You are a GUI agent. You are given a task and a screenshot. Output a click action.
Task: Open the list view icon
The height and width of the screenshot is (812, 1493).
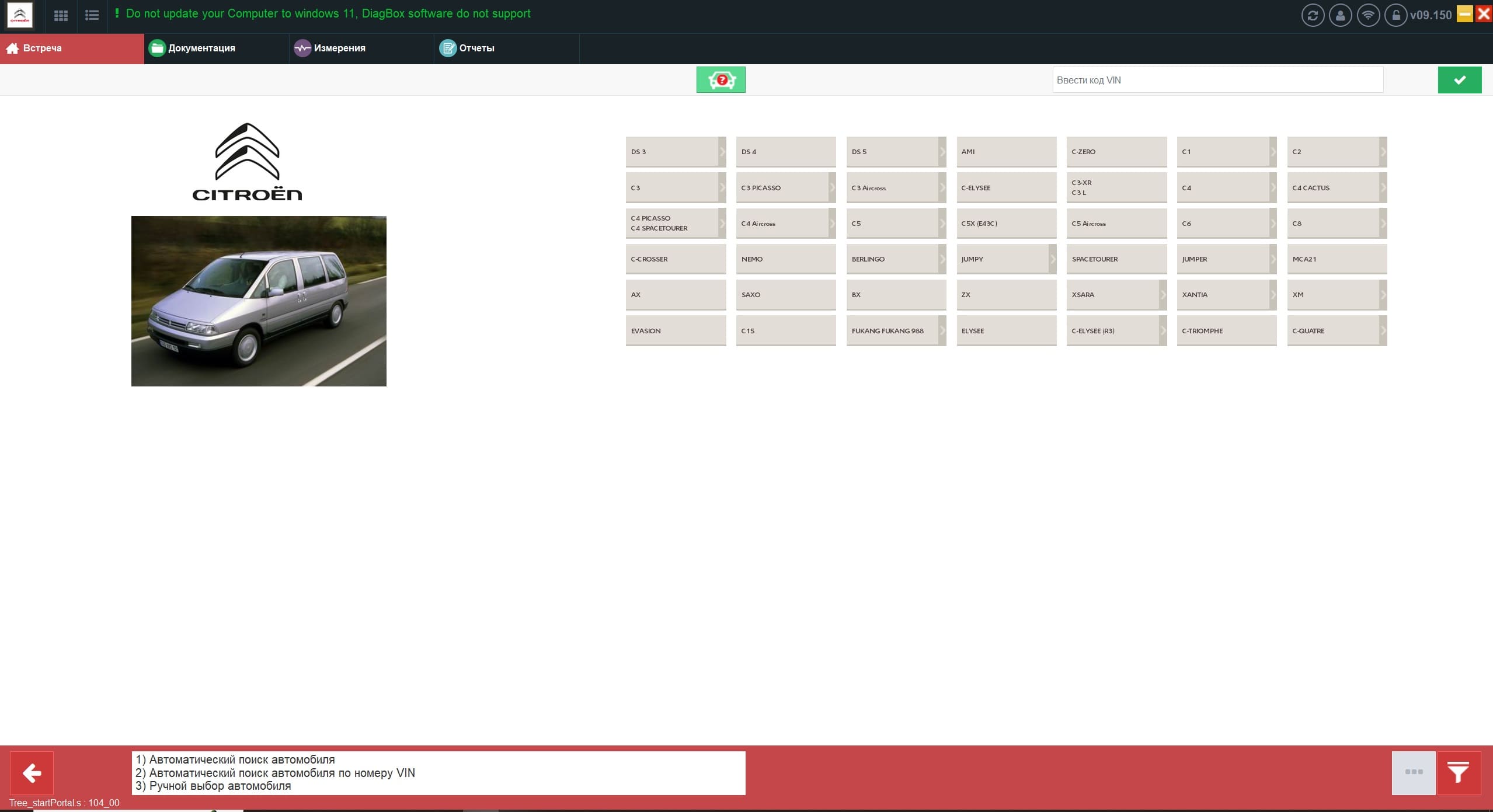point(92,15)
